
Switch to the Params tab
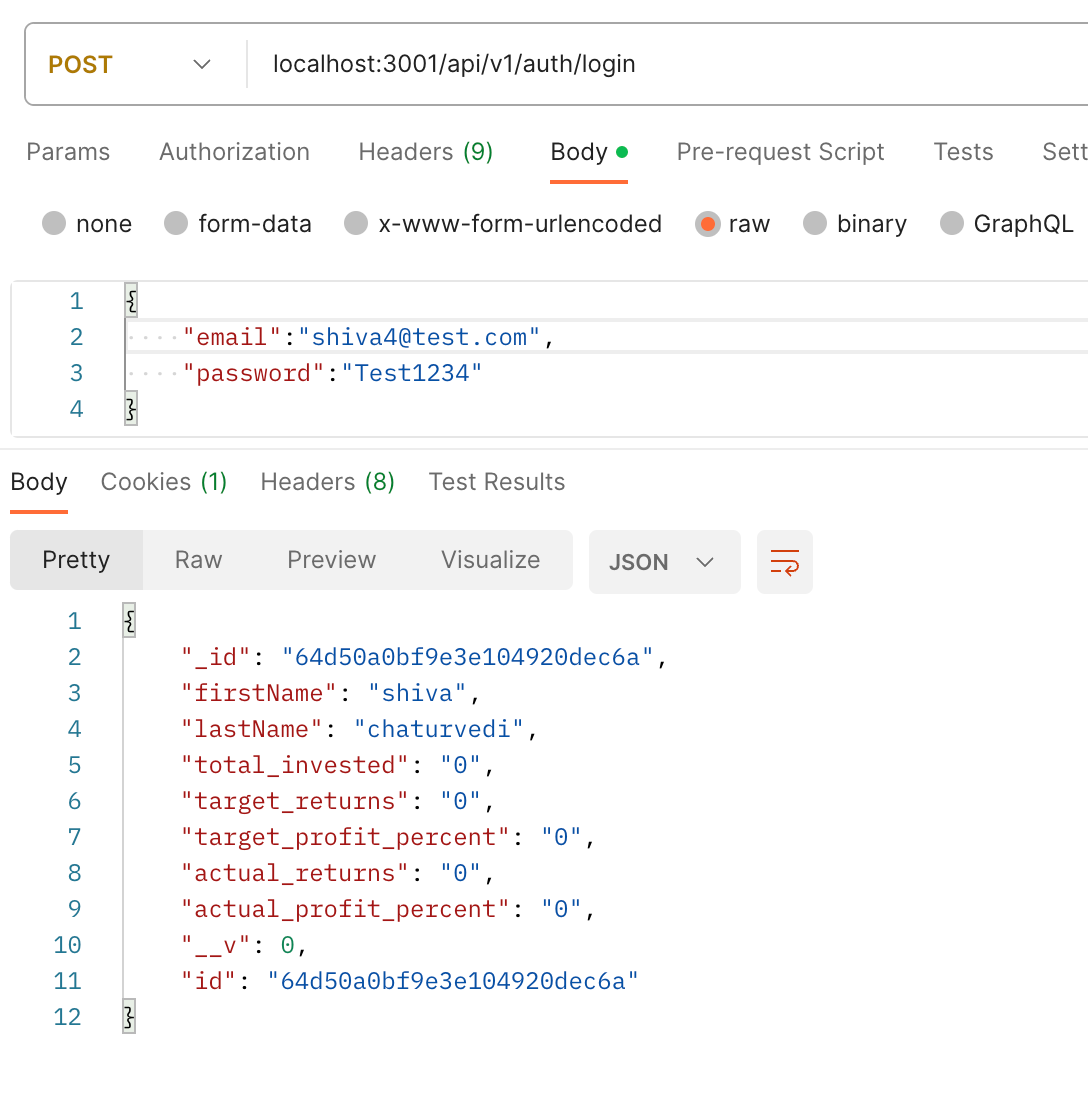pyautogui.click(x=68, y=152)
